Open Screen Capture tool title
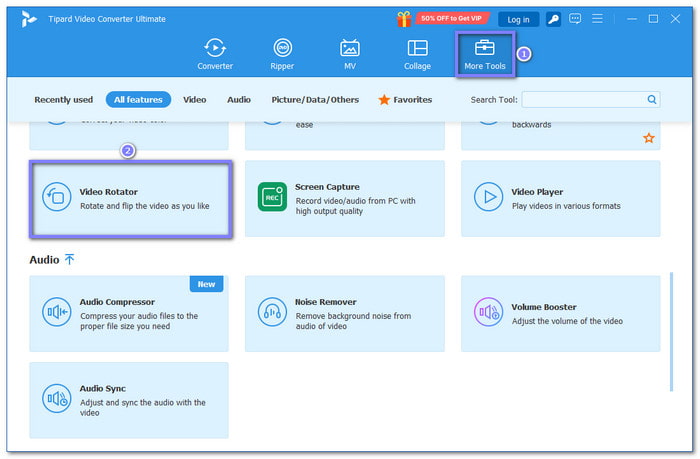 point(327,187)
